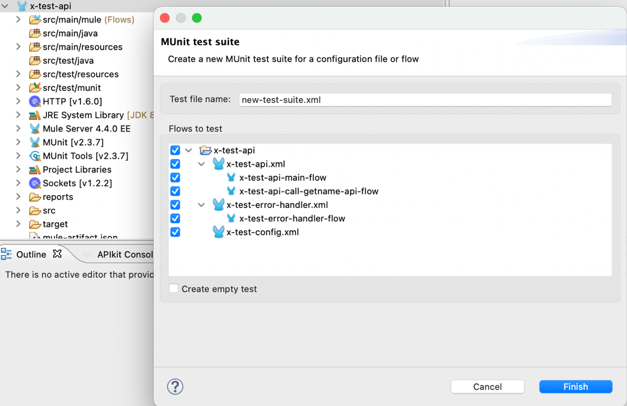Screen dimensions: 627x406
Task: Click the x-test-api.xml Mule file icon
Action: pyautogui.click(x=218, y=164)
